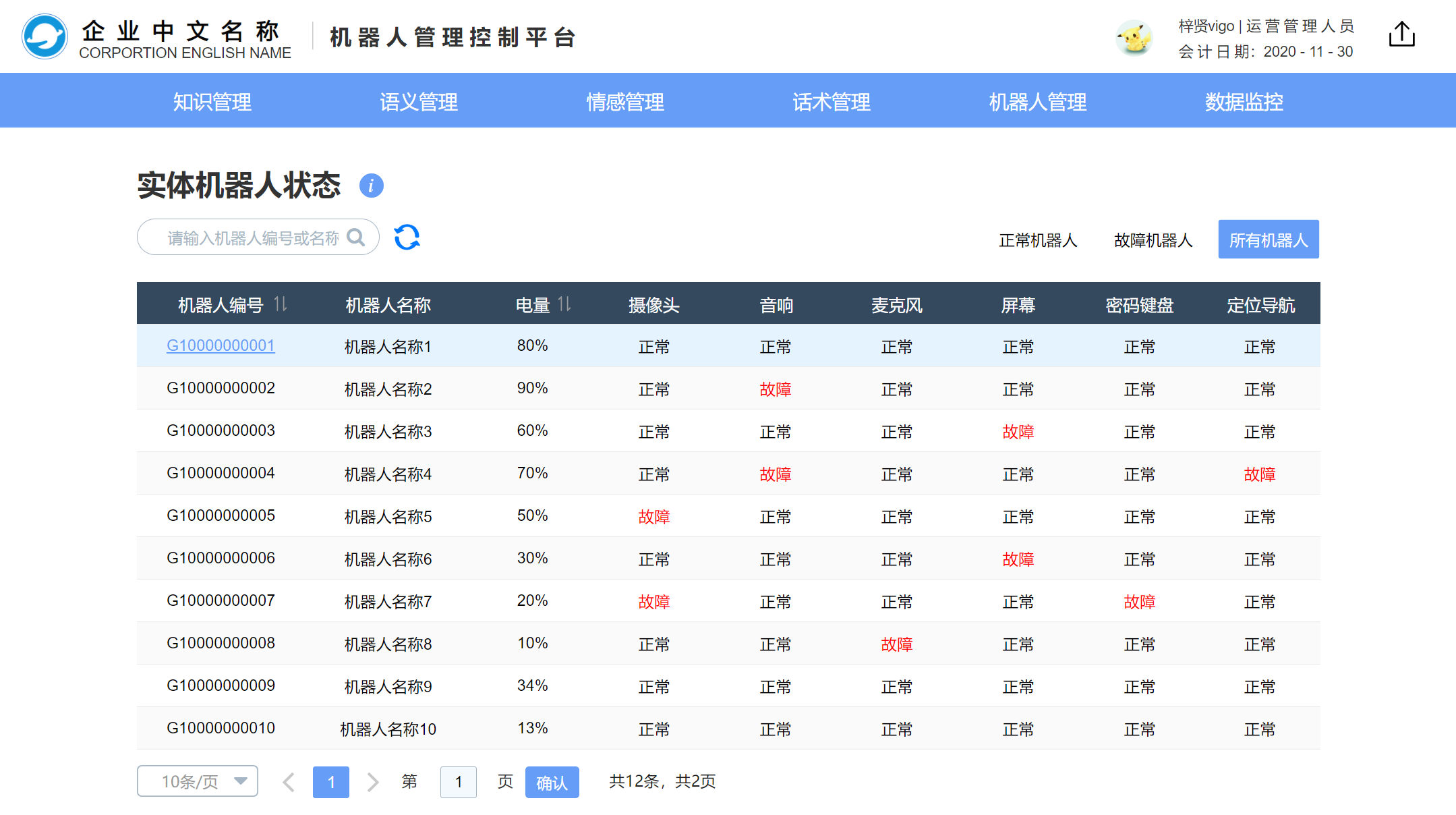
Task: Open robot link G10000000001
Action: pyautogui.click(x=221, y=345)
